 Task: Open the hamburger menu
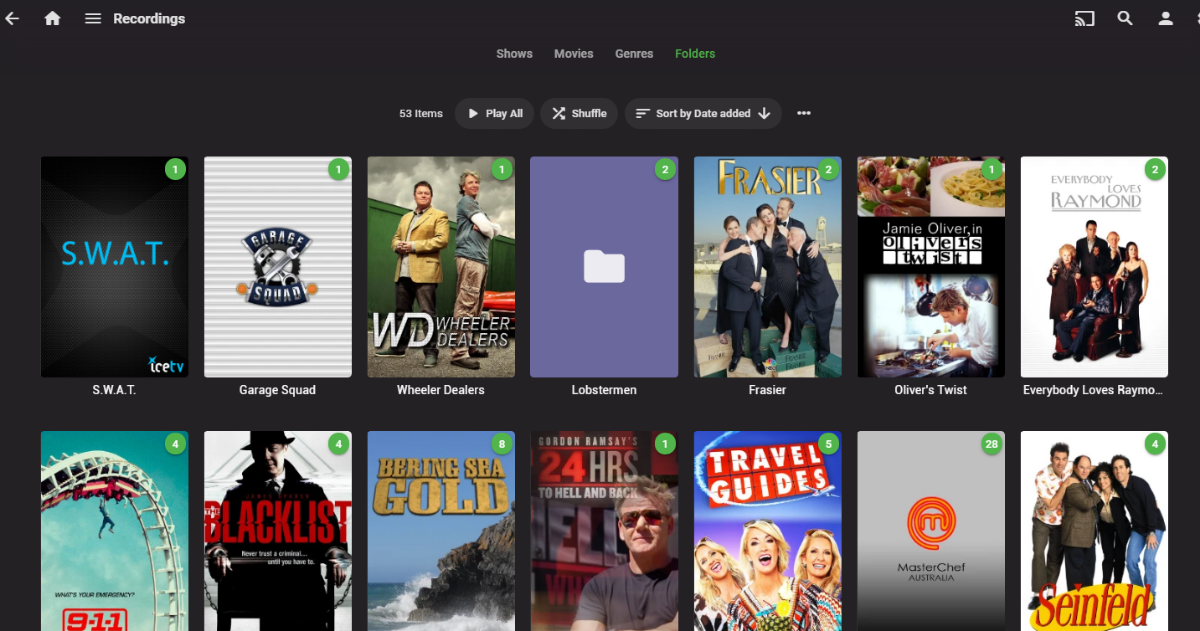pyautogui.click(x=93, y=18)
